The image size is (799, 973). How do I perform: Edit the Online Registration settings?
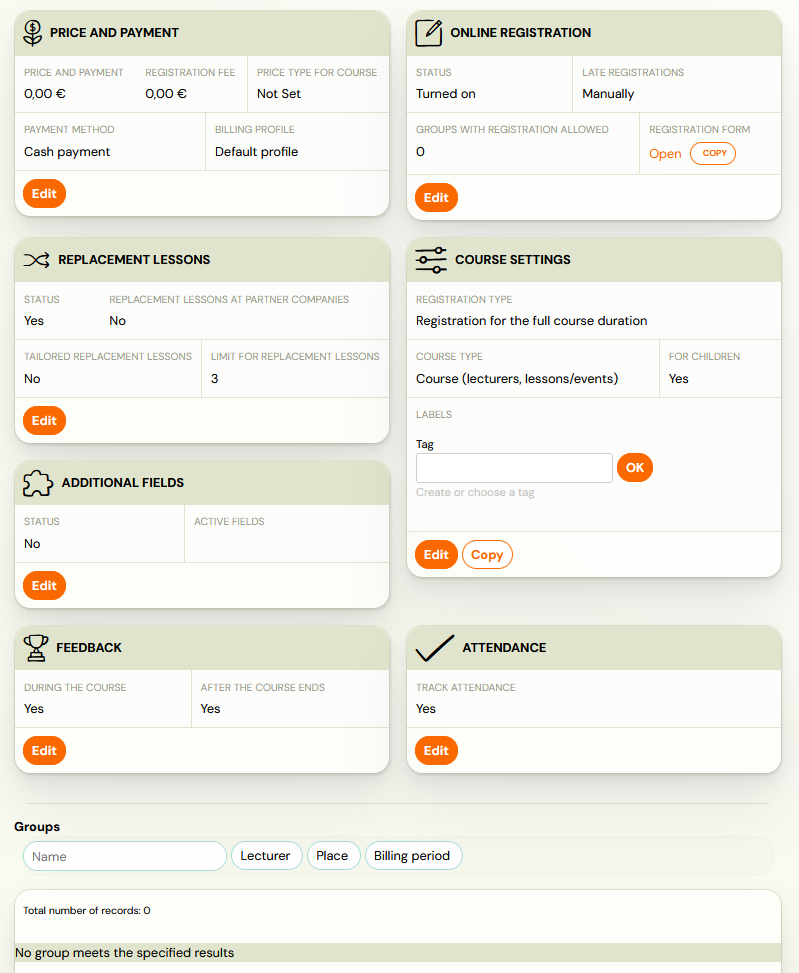(x=436, y=198)
